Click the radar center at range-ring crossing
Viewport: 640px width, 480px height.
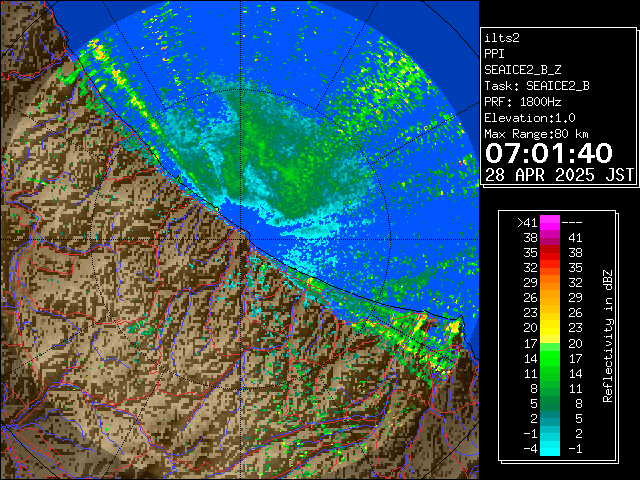point(241,240)
